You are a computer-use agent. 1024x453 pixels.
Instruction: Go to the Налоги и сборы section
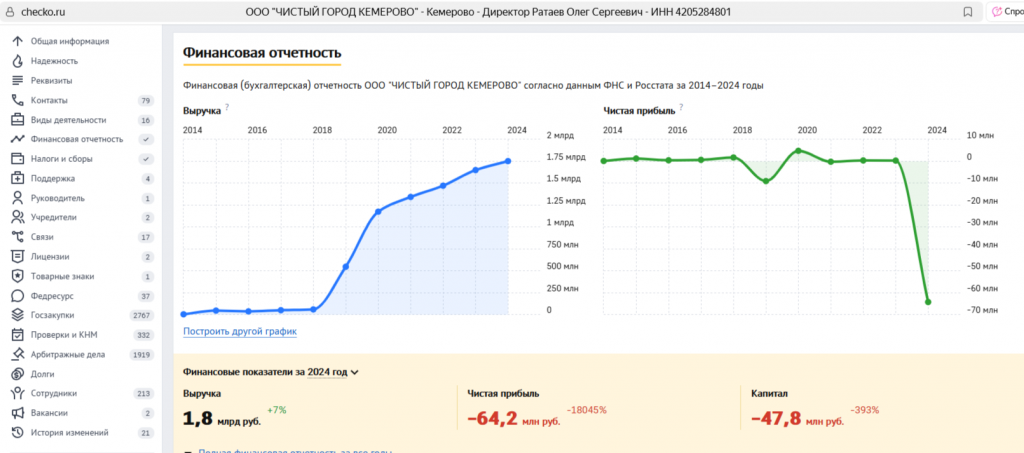point(65,159)
